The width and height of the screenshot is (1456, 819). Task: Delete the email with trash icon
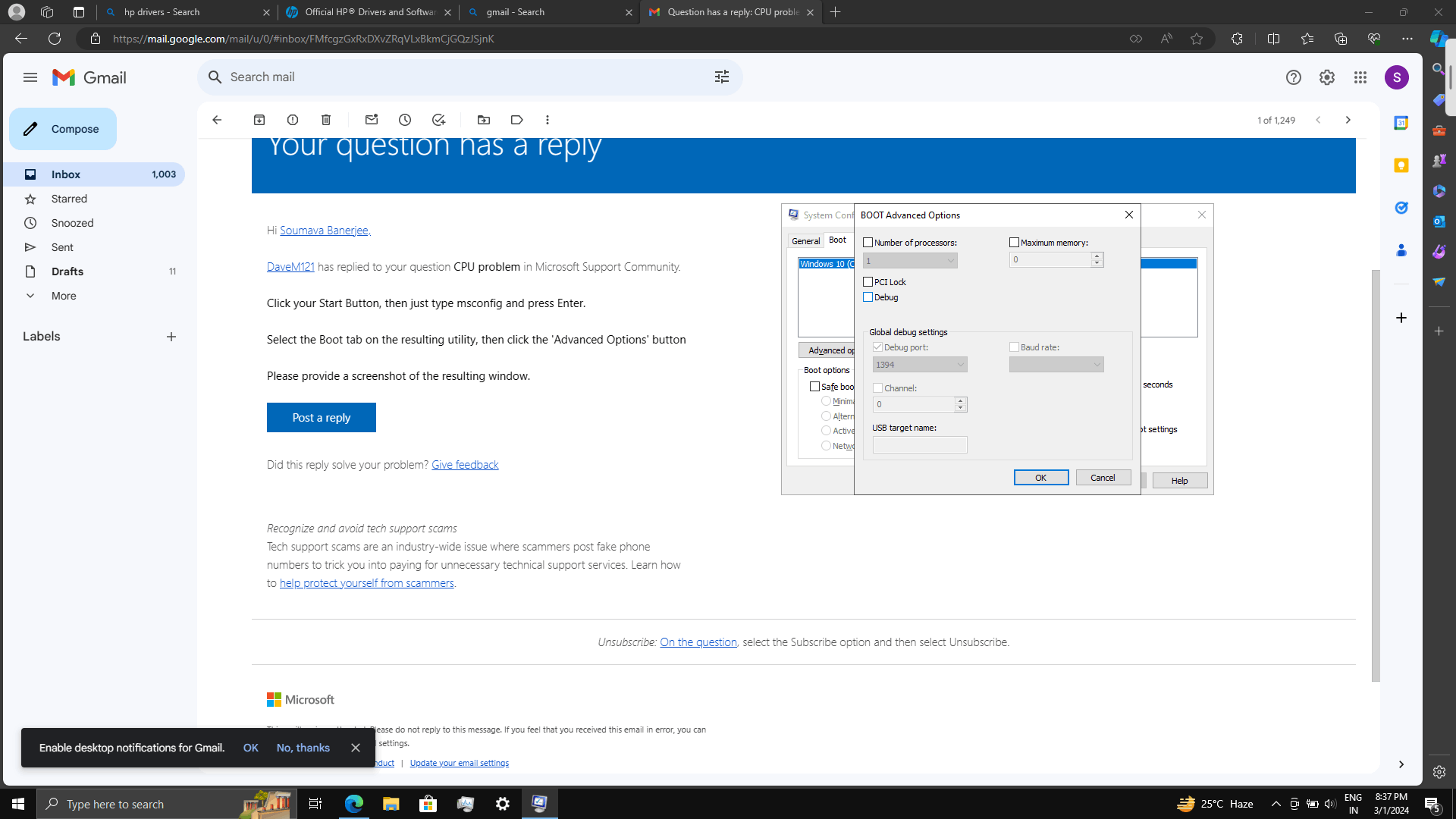(326, 120)
